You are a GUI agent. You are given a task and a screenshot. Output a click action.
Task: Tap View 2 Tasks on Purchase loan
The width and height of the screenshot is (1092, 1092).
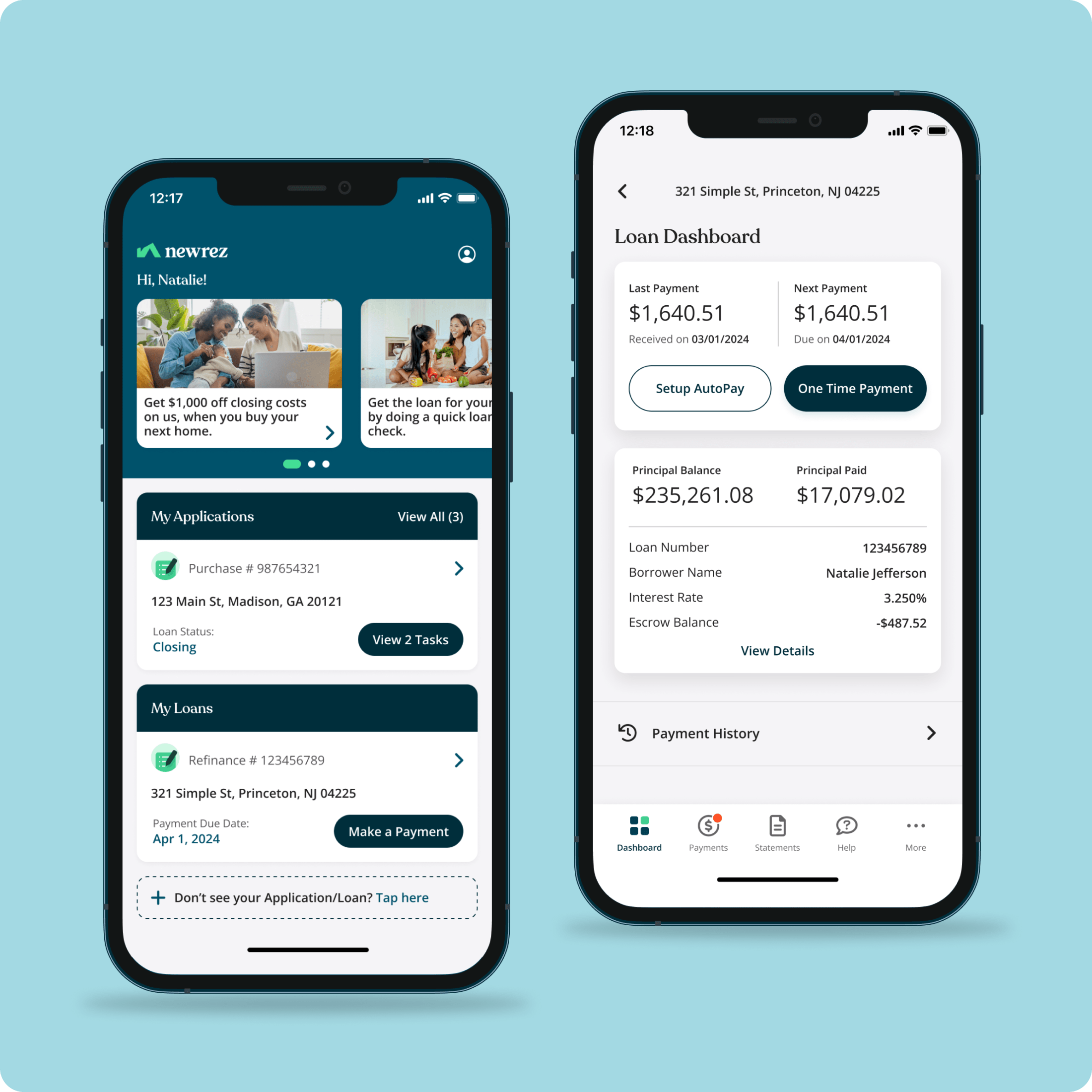click(x=408, y=639)
